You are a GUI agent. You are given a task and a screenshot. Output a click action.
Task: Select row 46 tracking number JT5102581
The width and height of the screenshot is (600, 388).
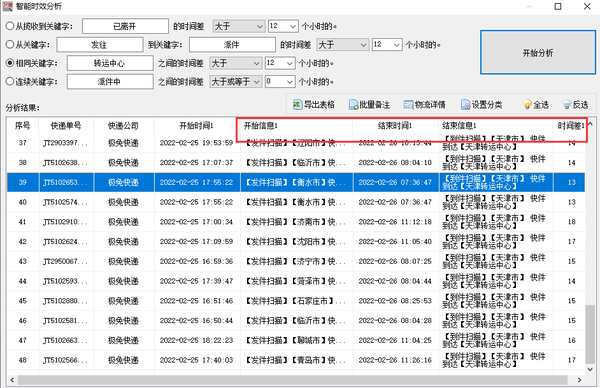click(x=65, y=321)
